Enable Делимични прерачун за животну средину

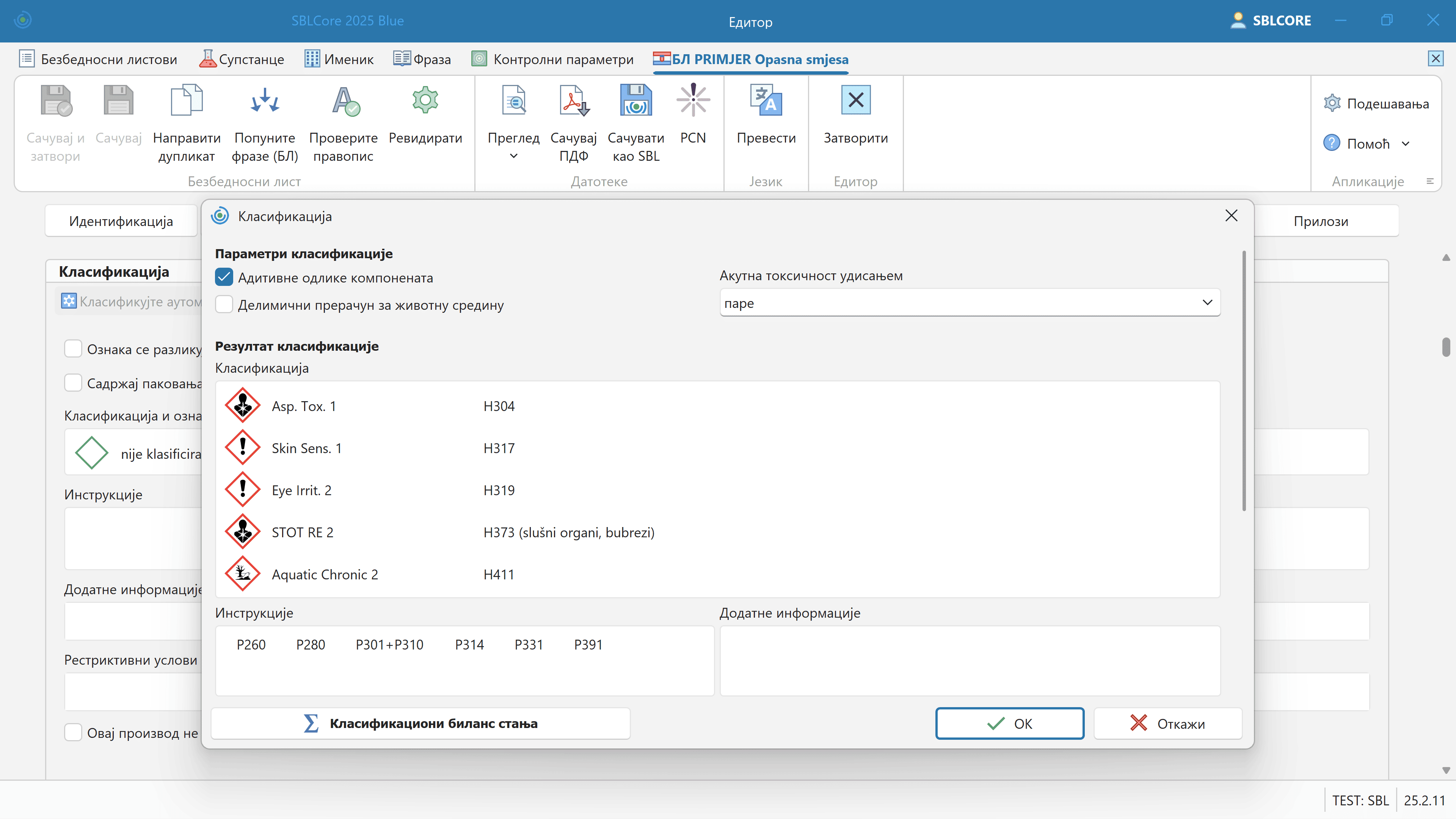pos(224,304)
